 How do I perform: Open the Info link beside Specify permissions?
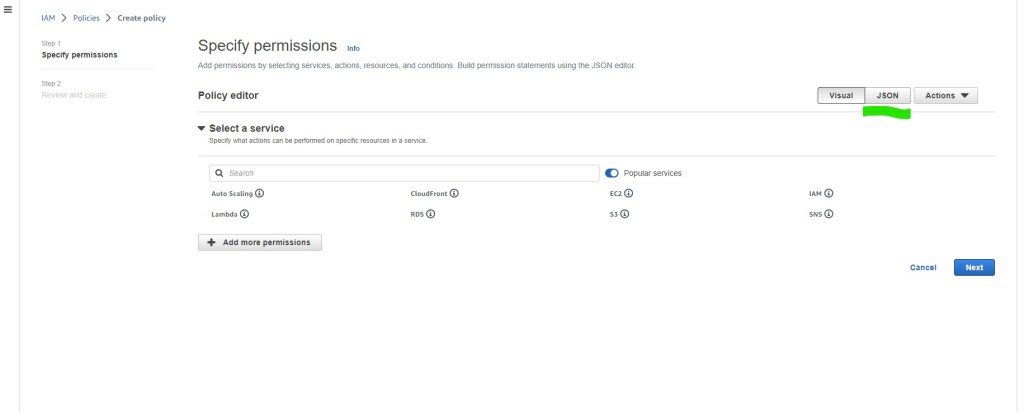353,48
